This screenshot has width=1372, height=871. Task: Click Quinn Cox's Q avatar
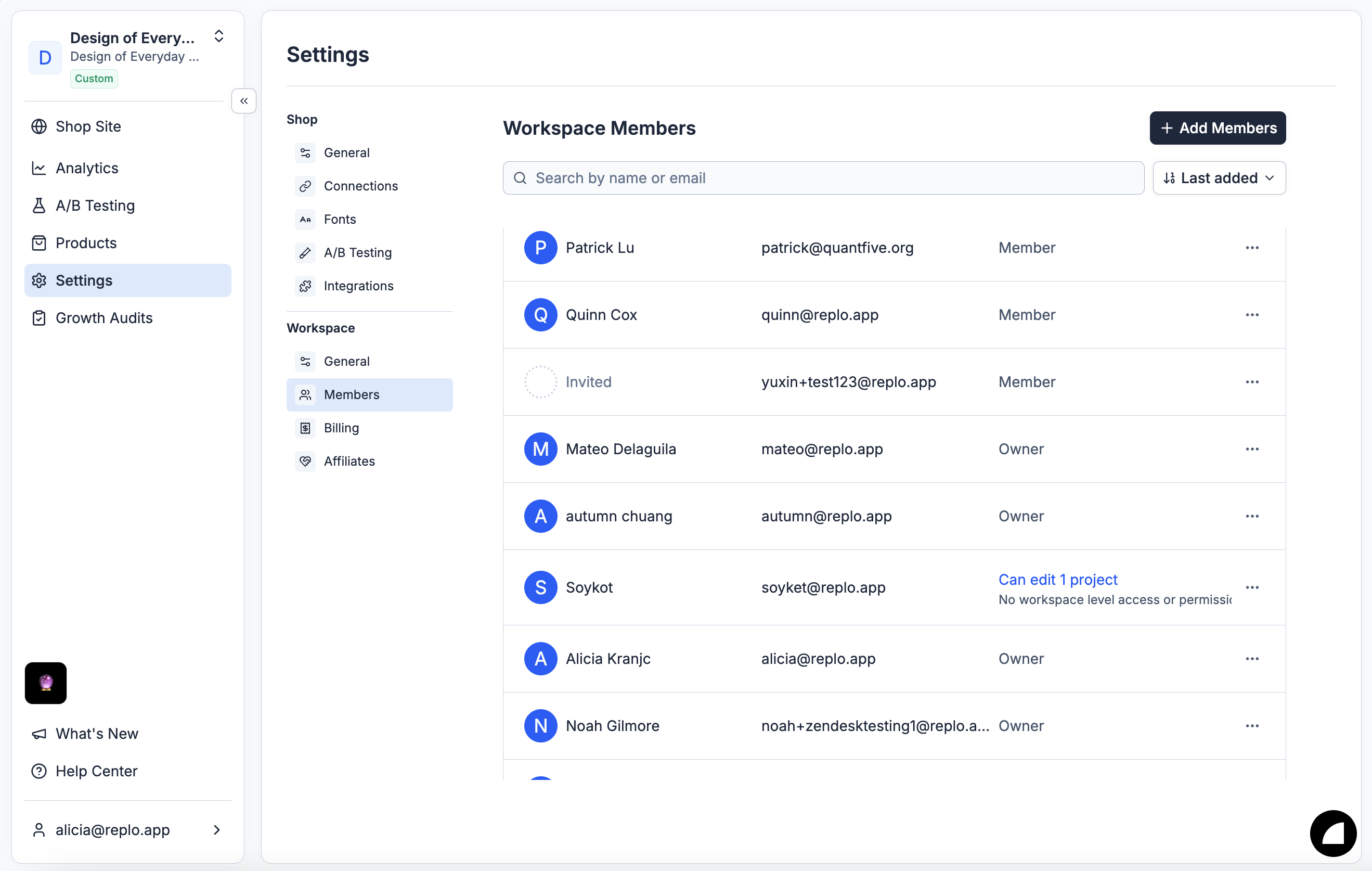pyautogui.click(x=540, y=315)
